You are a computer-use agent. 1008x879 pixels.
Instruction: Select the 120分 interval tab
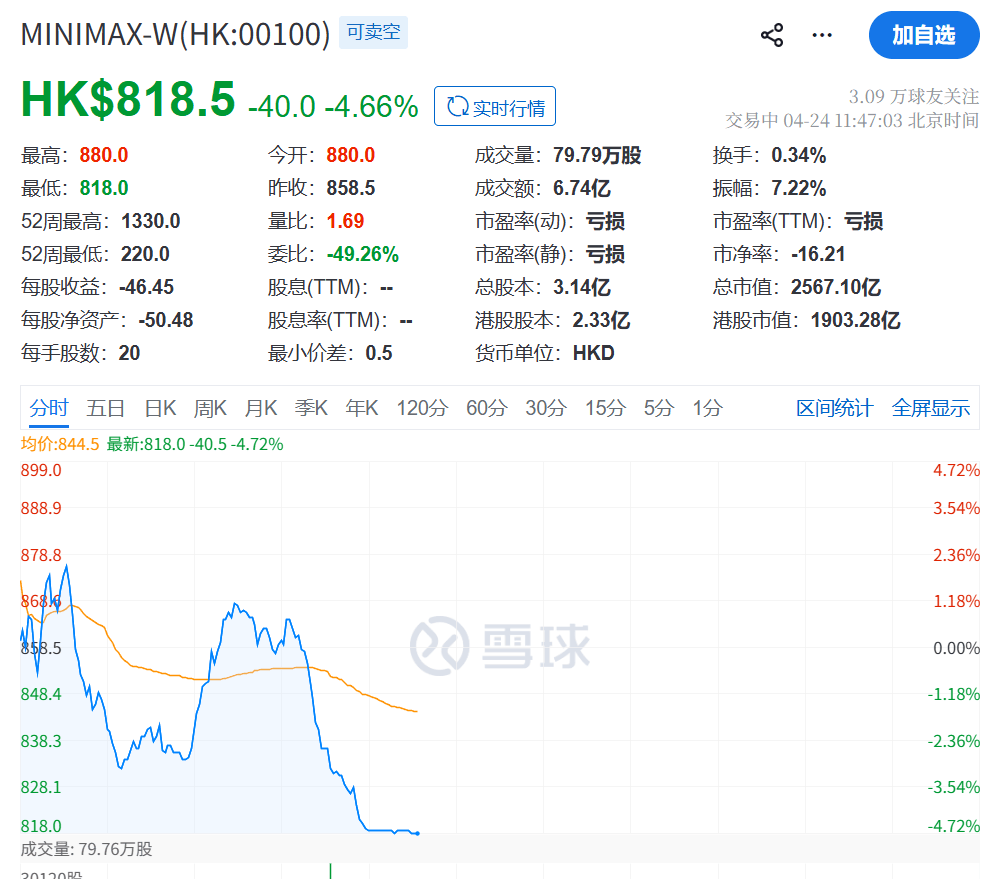coord(422,408)
